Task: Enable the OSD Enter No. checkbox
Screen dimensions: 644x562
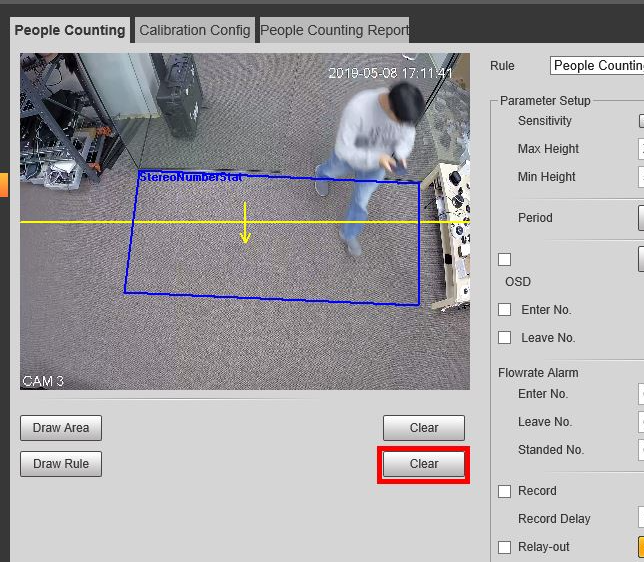Action: 505,310
